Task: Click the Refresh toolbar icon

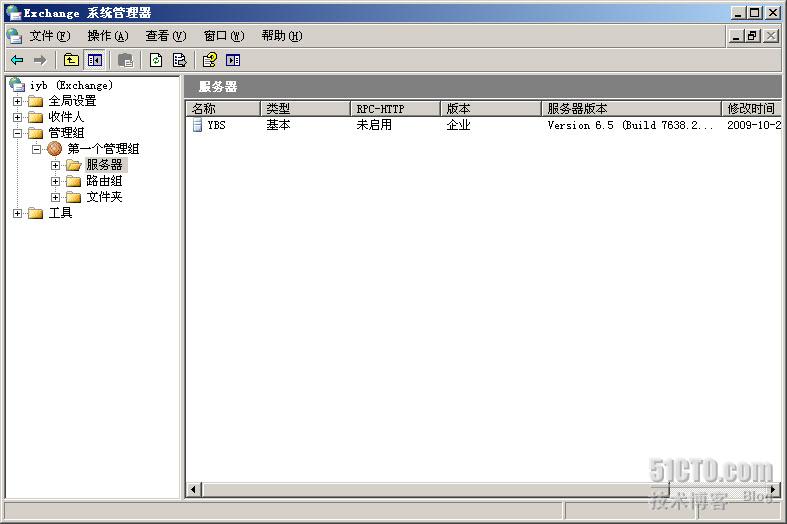Action: (156, 61)
